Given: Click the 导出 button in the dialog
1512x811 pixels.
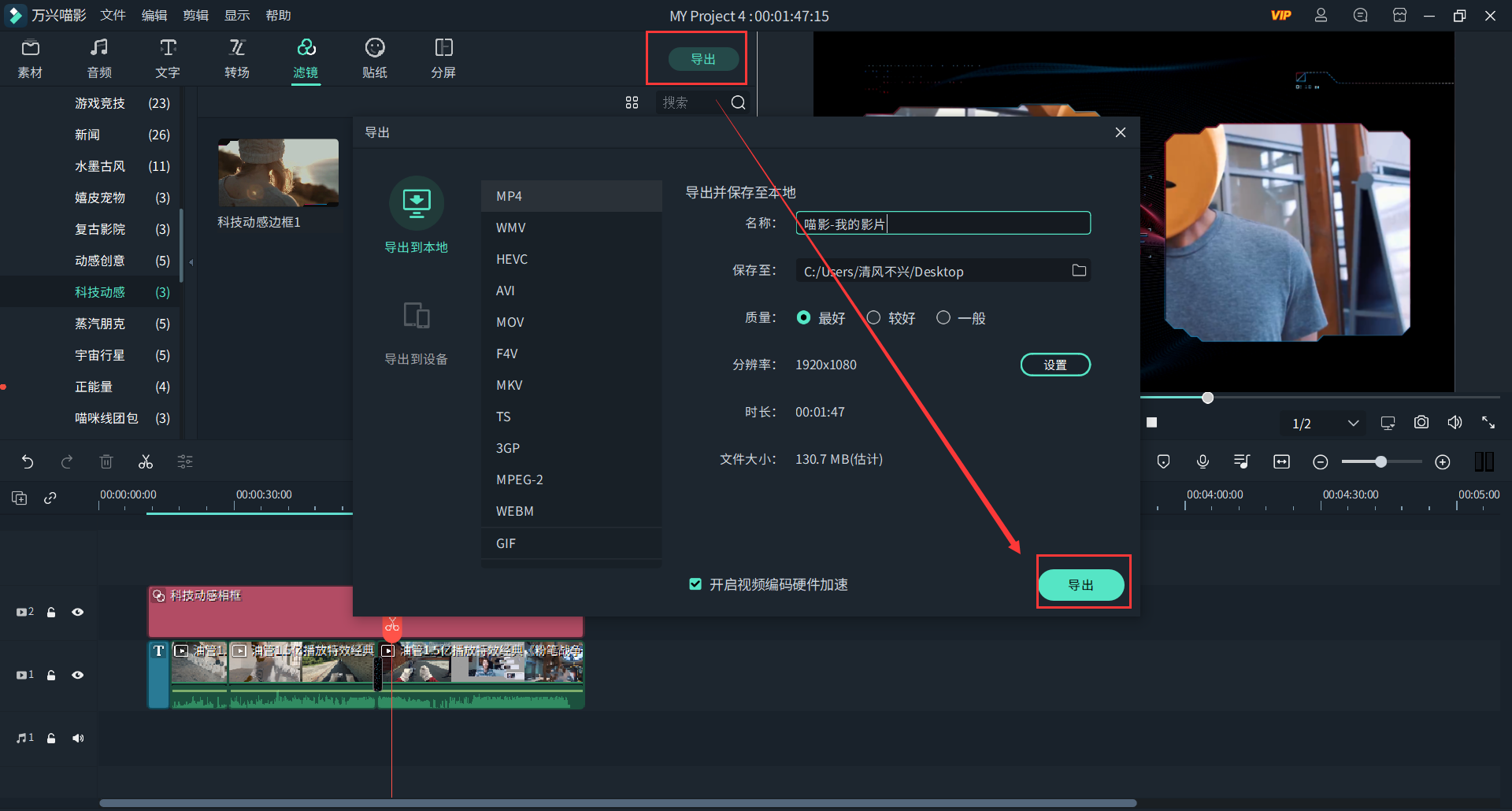Looking at the screenshot, I should 1082,584.
